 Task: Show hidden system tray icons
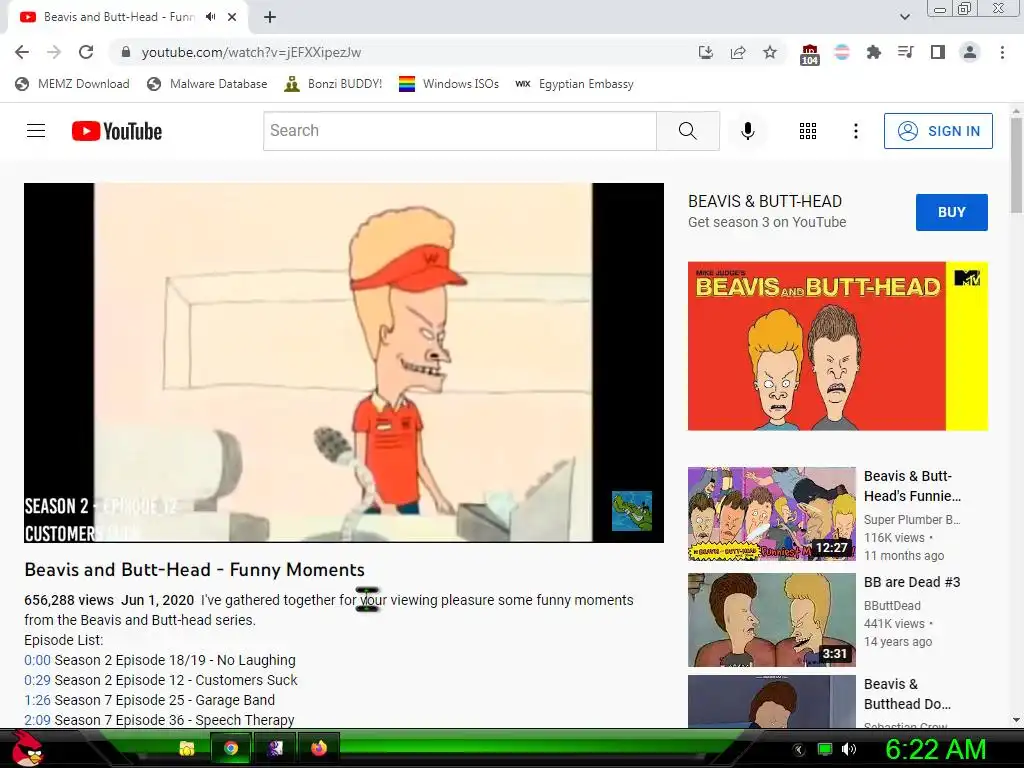point(798,750)
